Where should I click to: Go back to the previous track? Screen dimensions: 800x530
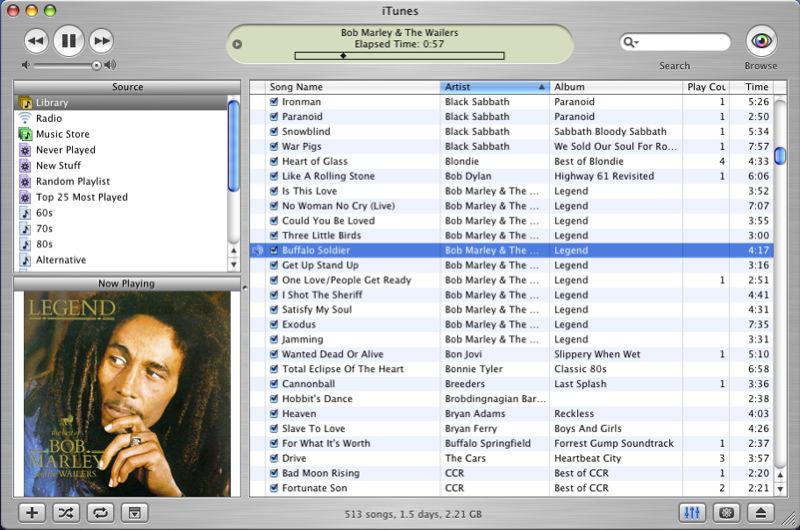pos(36,41)
